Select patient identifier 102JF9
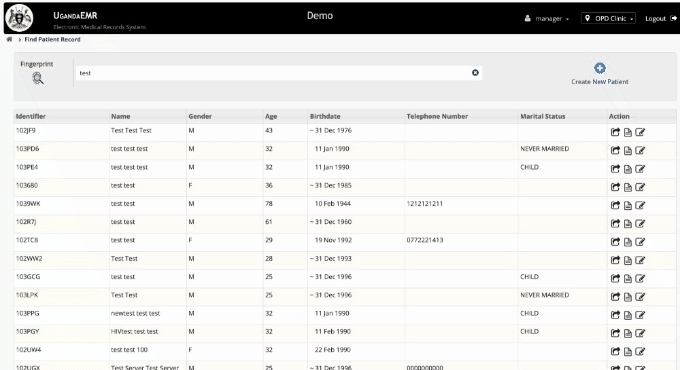Screen dimensions: 680x370 [x=26, y=130]
